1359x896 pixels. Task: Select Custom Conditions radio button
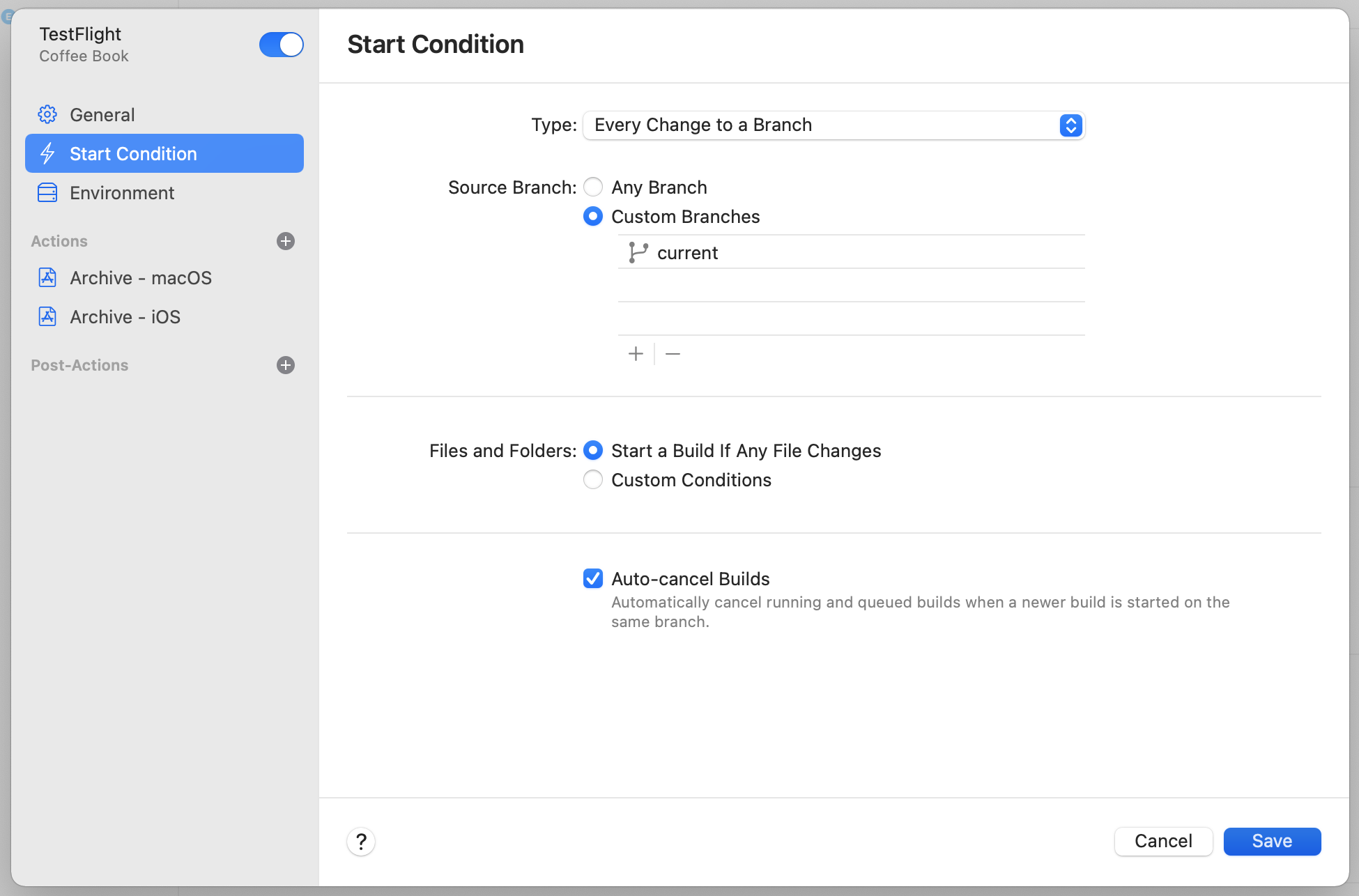click(x=593, y=479)
